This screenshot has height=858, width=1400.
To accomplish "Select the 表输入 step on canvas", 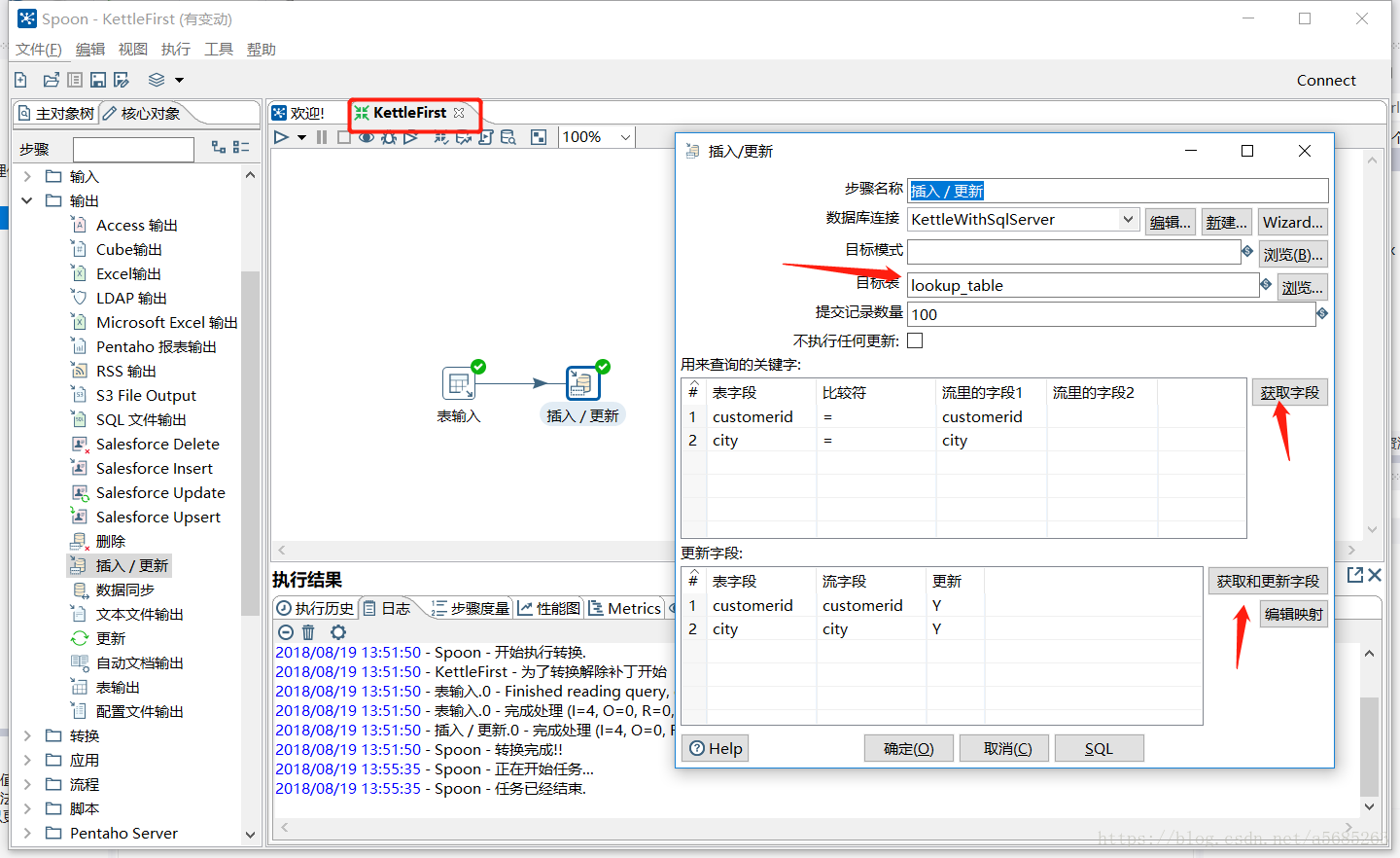I will pos(459,383).
